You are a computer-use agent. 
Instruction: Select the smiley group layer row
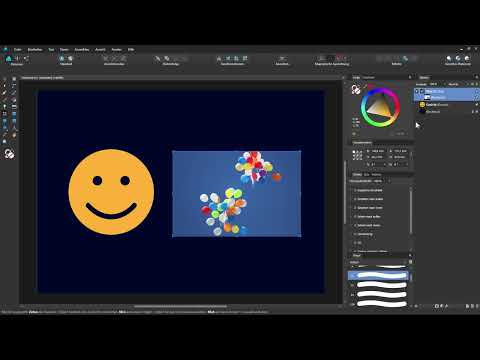[x=447, y=105]
